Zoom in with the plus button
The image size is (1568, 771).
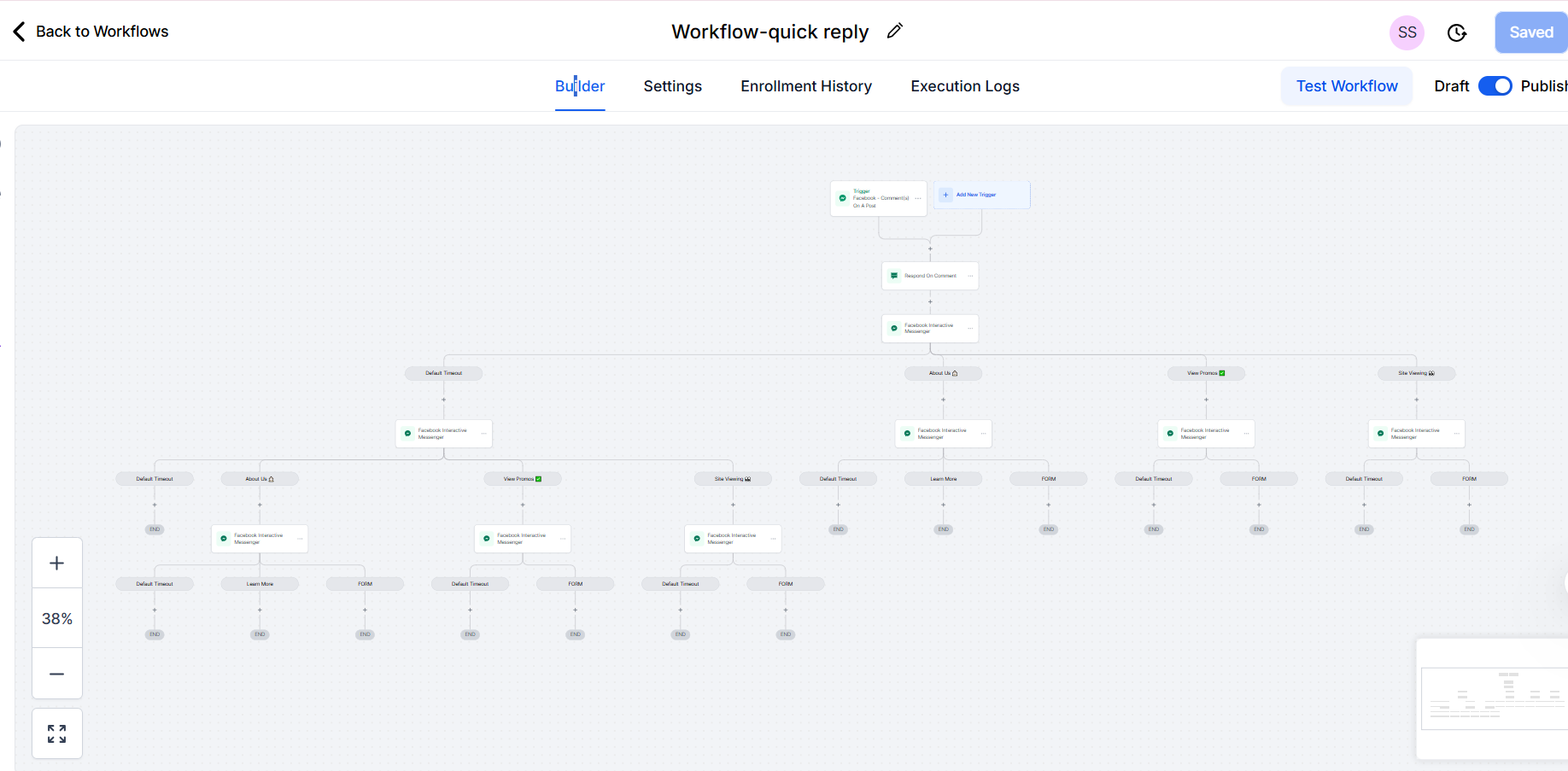[x=57, y=564]
